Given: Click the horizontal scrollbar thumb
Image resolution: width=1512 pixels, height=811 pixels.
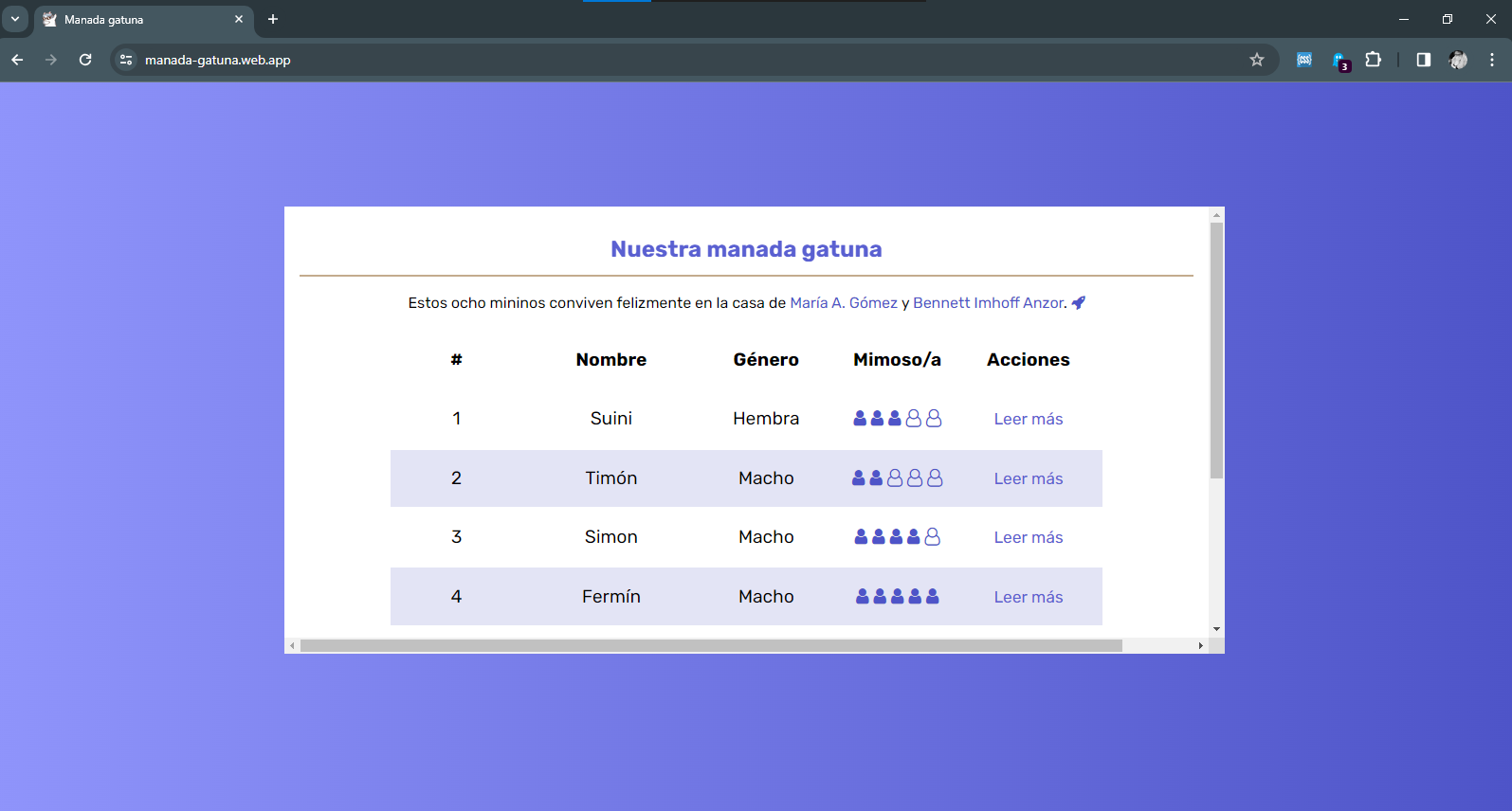Looking at the screenshot, I should pos(711,645).
